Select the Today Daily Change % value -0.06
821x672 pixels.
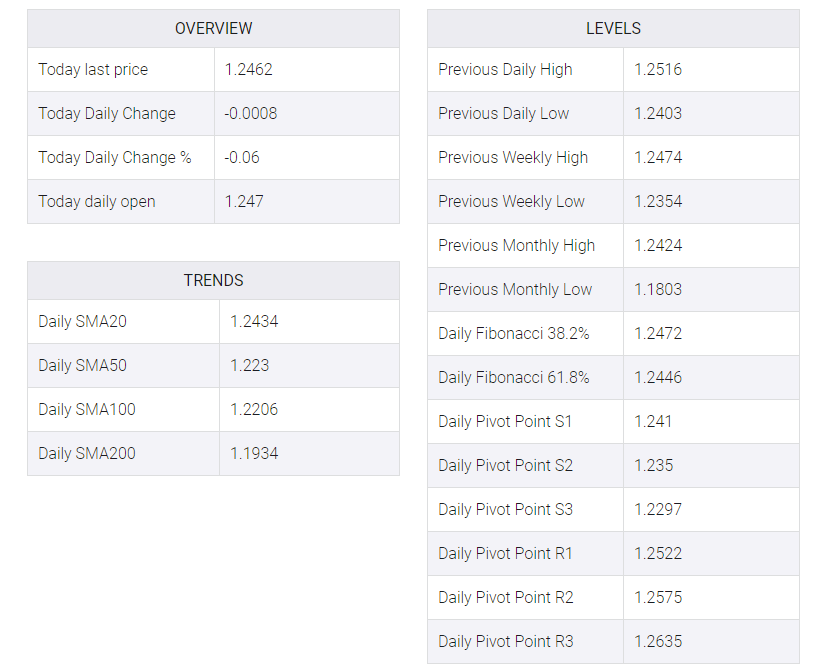(241, 158)
